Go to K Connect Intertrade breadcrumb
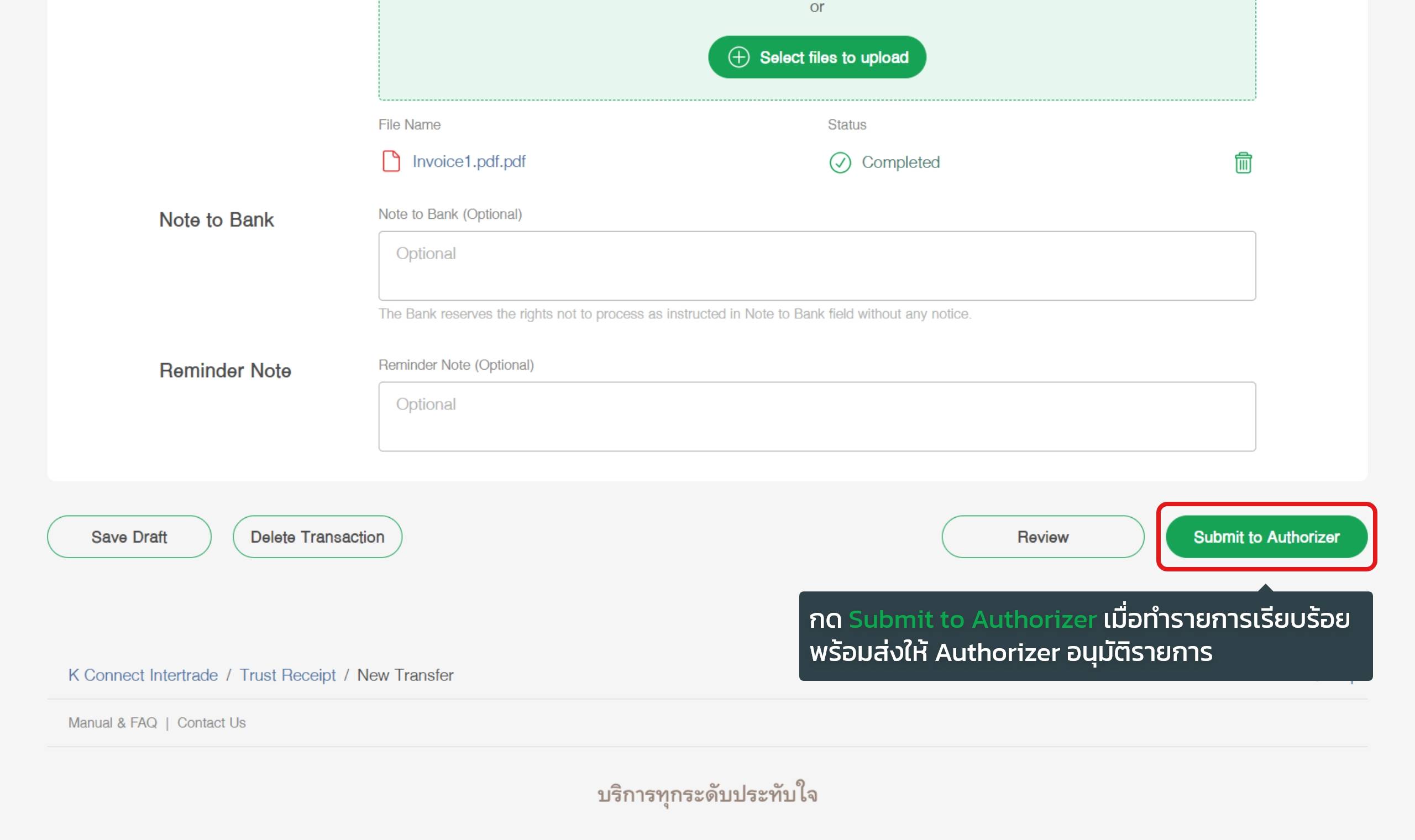1415x840 pixels. click(x=143, y=675)
